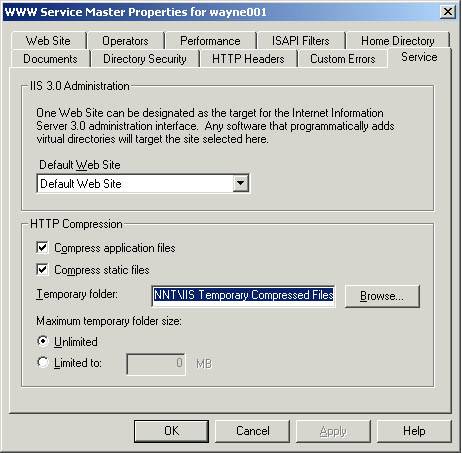462x453 pixels.
Task: Select the Custom Errors tab
Action: point(343,59)
